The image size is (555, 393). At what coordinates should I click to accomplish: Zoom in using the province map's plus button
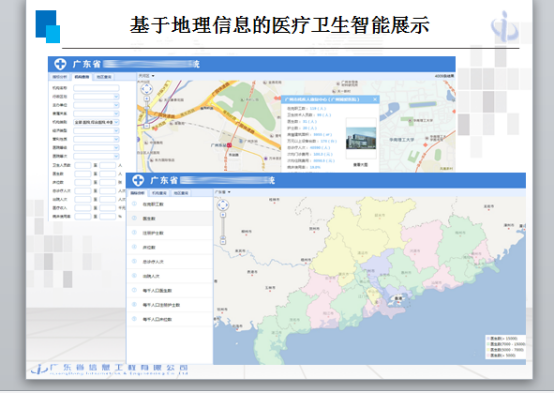pyautogui.click(x=223, y=215)
